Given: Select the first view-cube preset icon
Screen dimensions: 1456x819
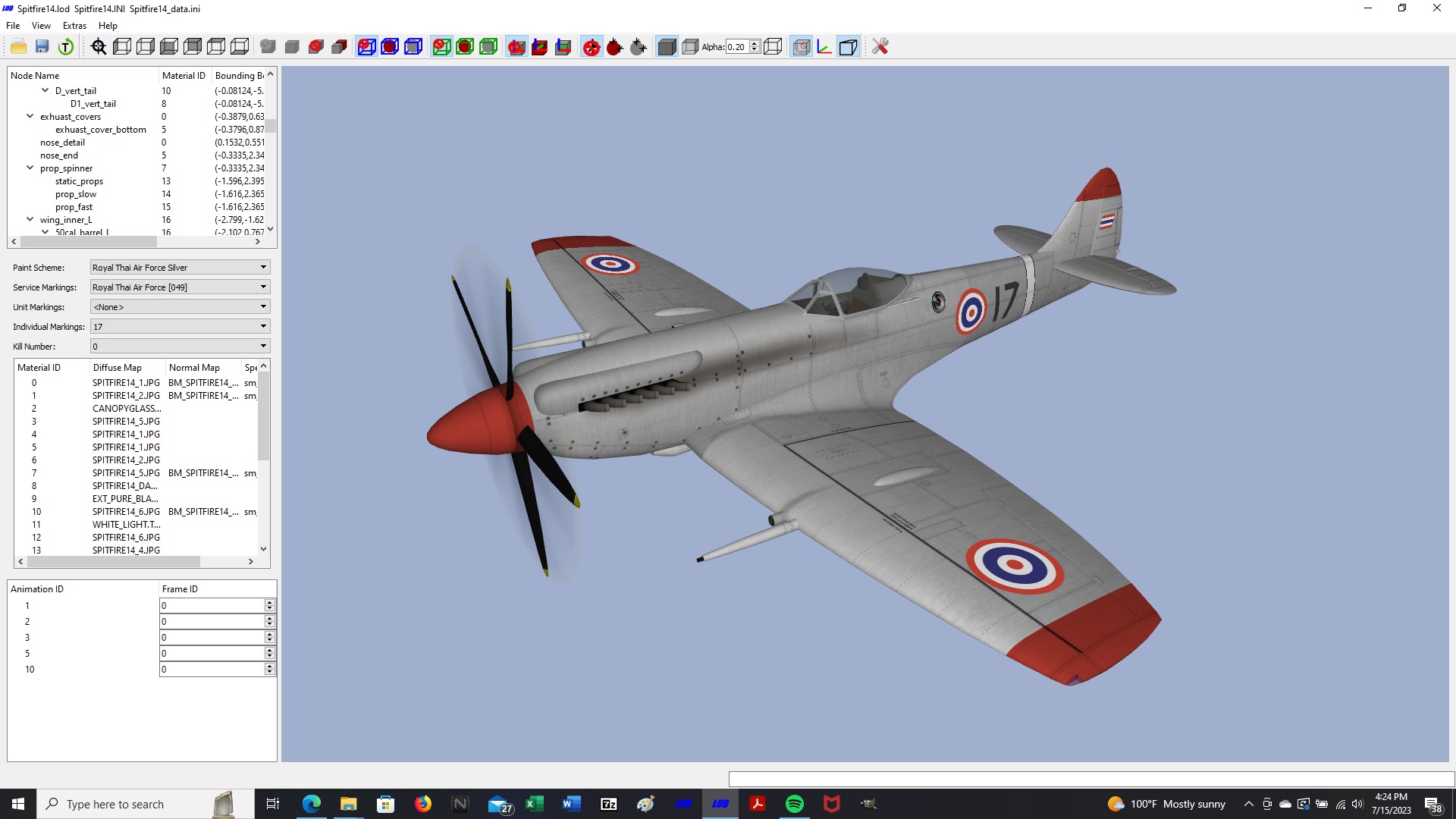Looking at the screenshot, I should pos(122,47).
